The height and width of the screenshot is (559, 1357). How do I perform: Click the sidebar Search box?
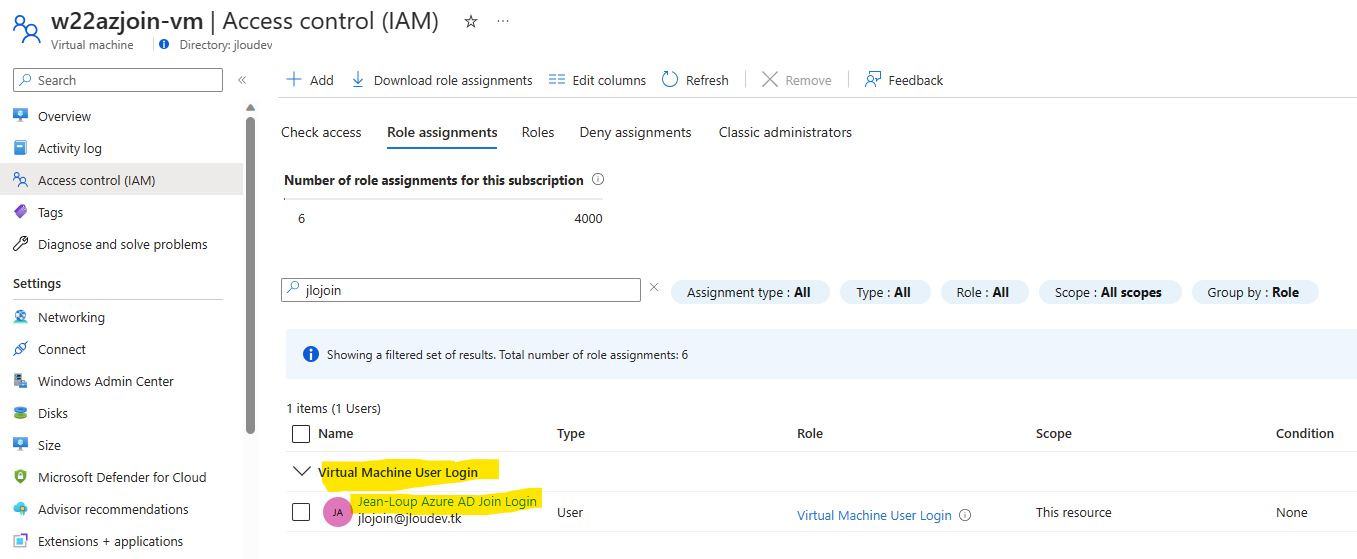[x=118, y=80]
